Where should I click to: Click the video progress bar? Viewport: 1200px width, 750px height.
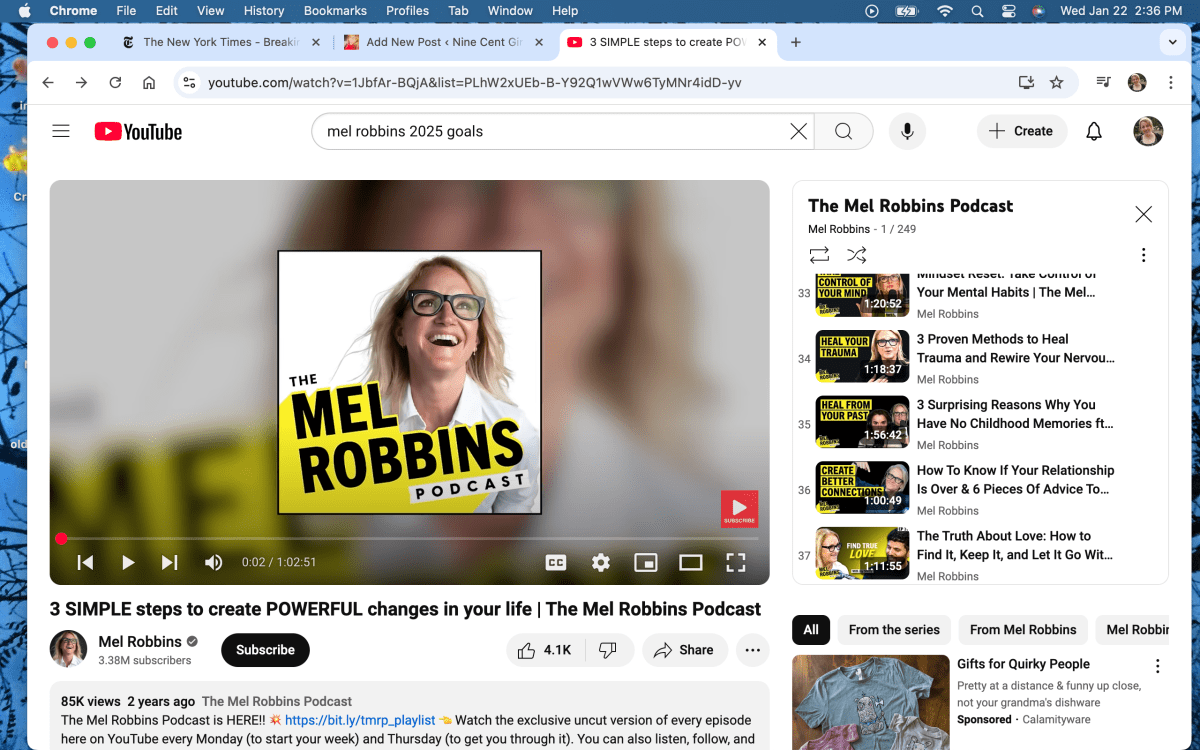[x=400, y=539]
